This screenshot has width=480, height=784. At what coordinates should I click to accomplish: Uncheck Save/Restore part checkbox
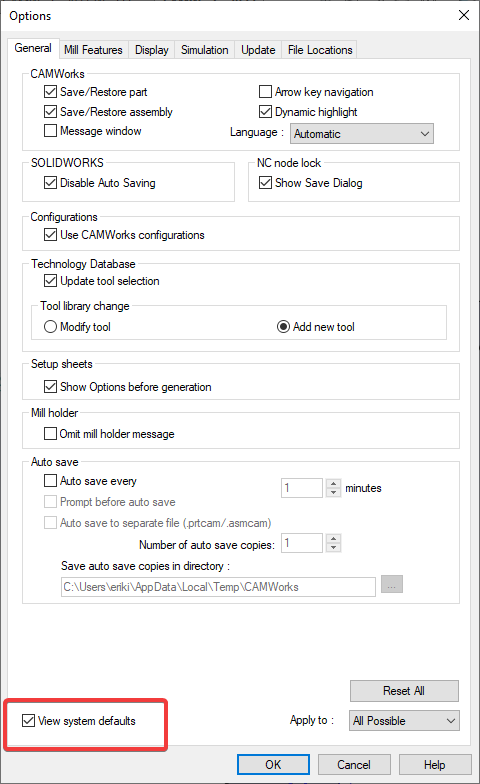(50, 92)
